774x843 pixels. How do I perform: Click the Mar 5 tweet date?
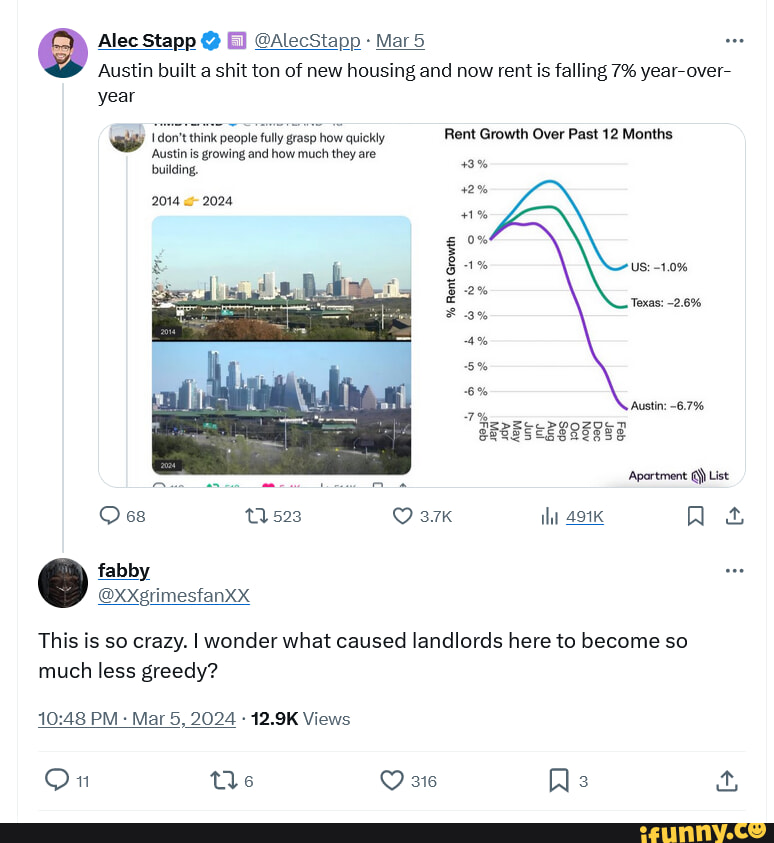click(401, 41)
